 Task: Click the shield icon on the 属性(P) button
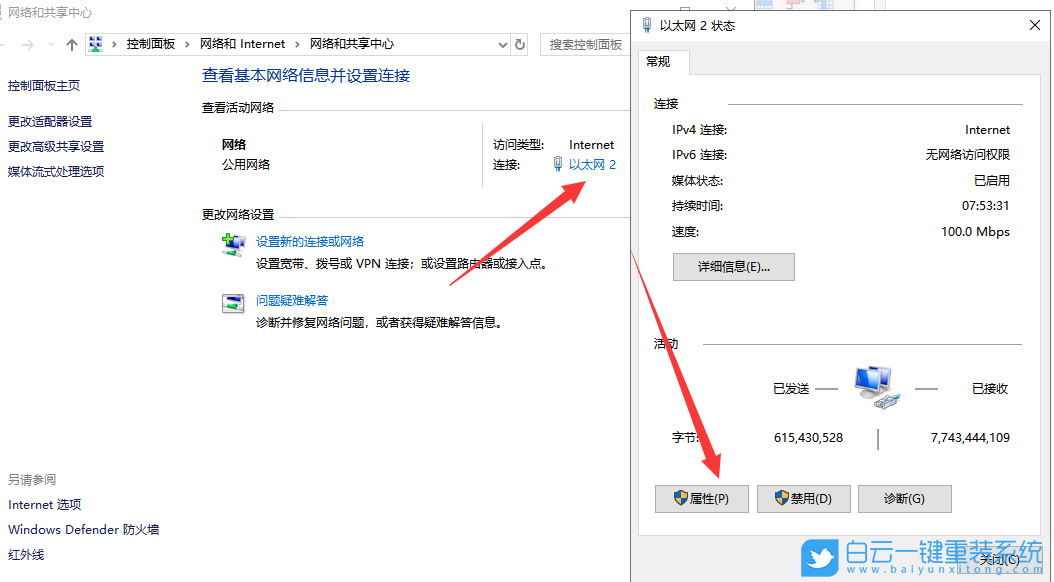click(681, 498)
